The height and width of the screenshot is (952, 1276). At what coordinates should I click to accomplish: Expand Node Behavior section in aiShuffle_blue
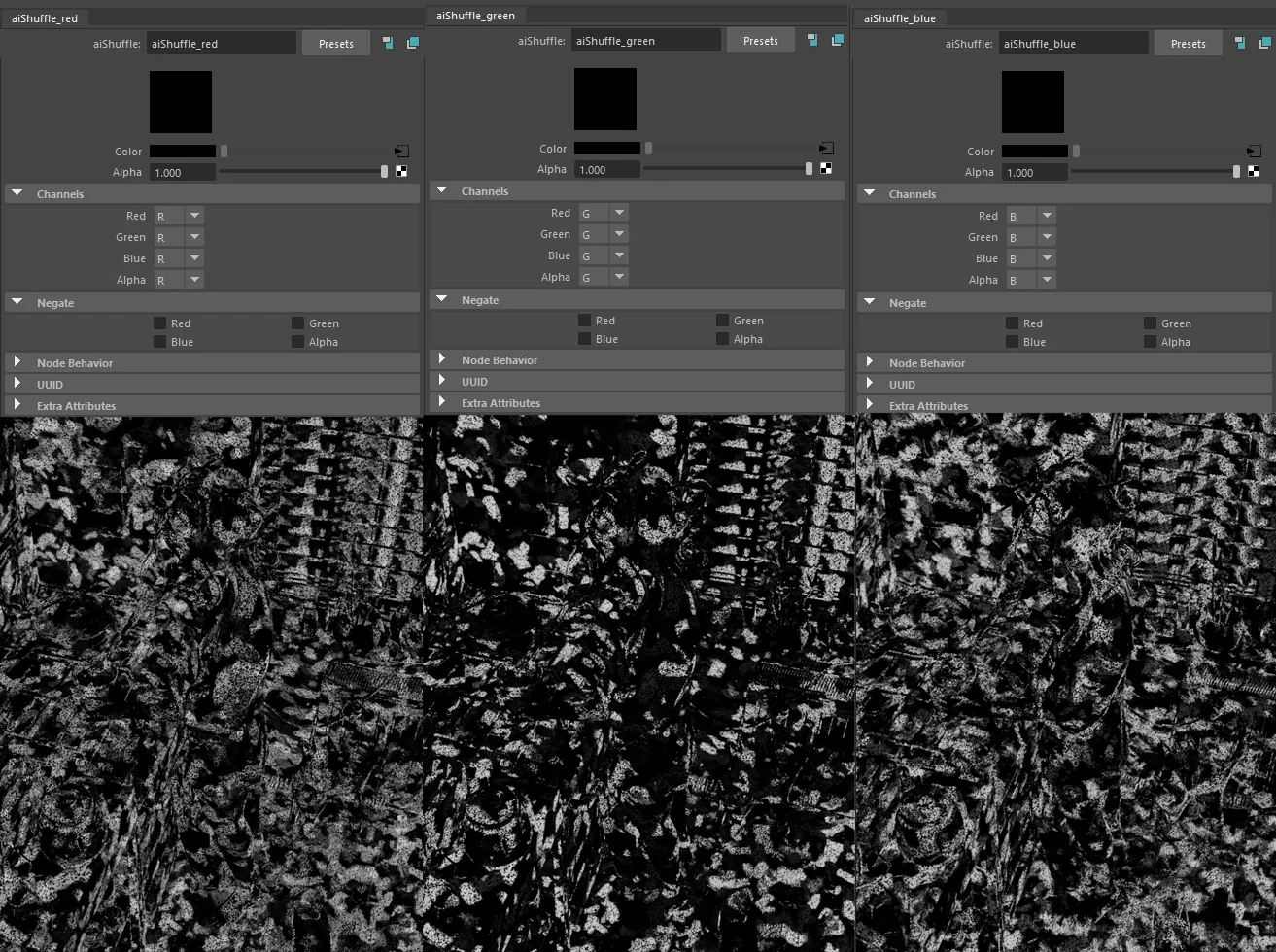pyautogui.click(x=869, y=362)
